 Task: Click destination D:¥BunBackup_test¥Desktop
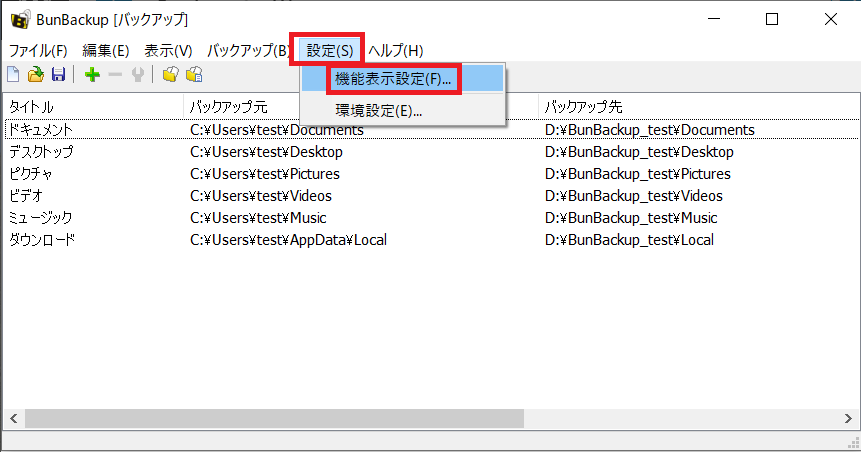(x=639, y=152)
